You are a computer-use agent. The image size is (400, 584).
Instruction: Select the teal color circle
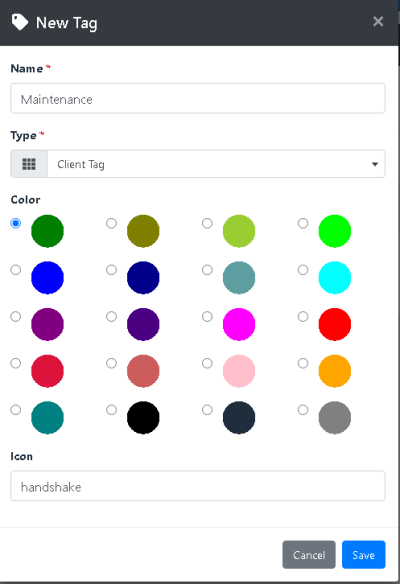[x=47, y=418]
